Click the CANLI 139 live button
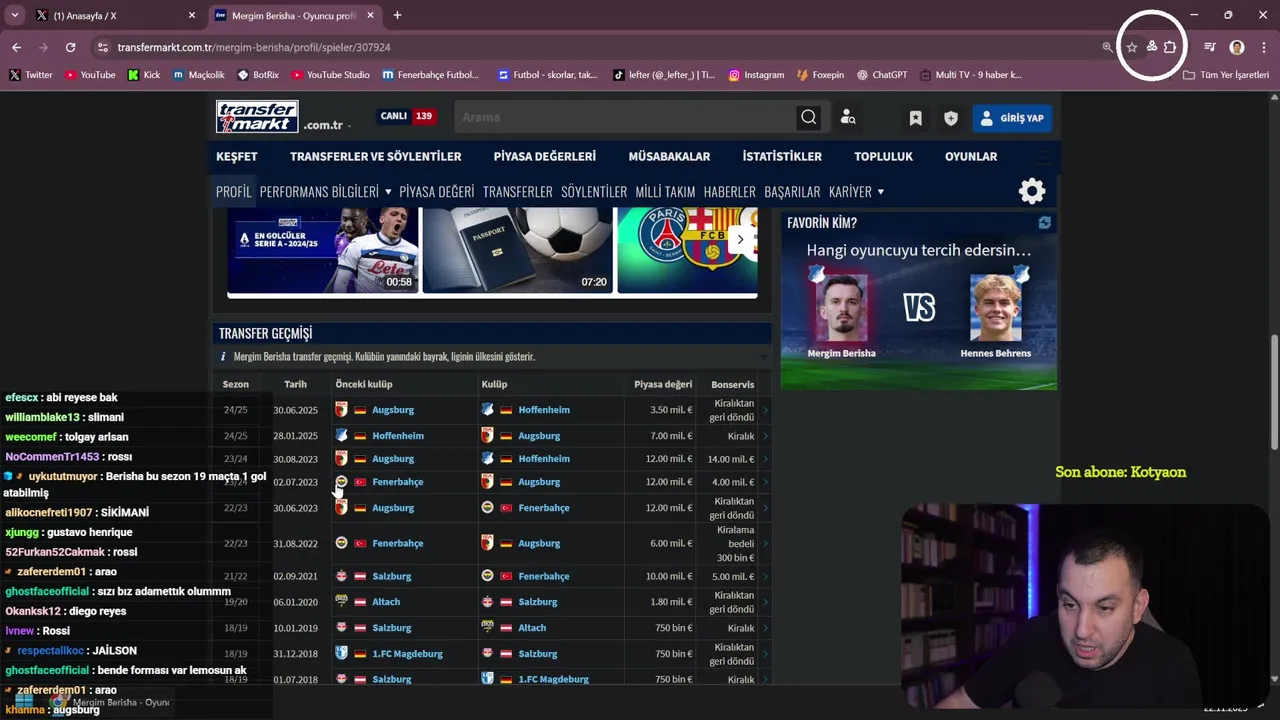1280x720 pixels. 406,116
